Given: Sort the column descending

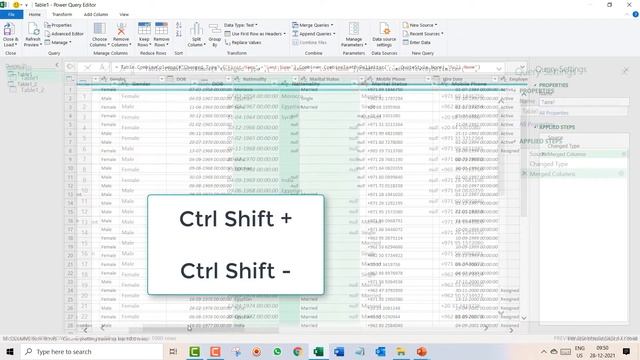Looking at the screenshot, I should click(x=179, y=34).
